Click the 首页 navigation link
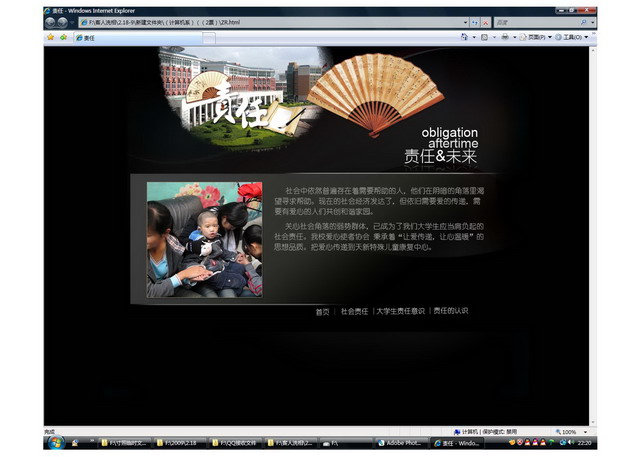The height and width of the screenshot is (457, 640). (x=322, y=311)
